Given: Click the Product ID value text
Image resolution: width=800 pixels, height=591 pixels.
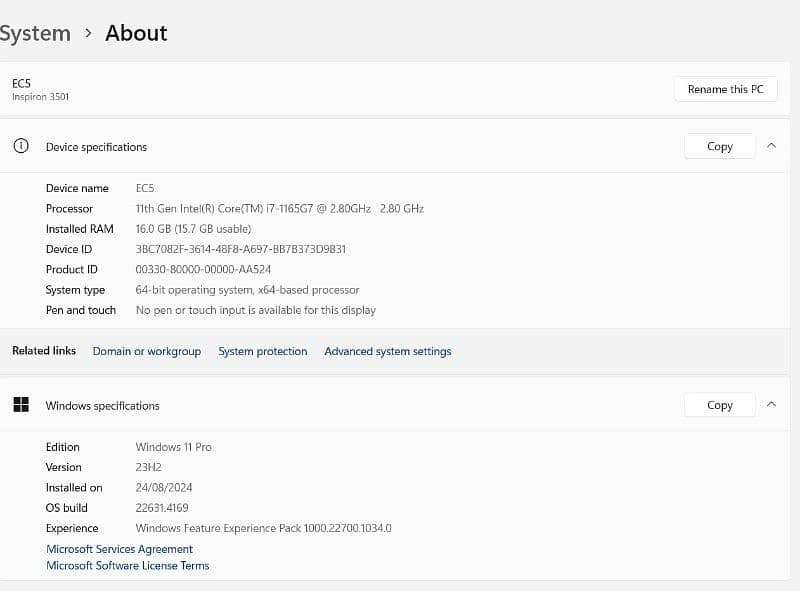Looking at the screenshot, I should click(203, 269).
